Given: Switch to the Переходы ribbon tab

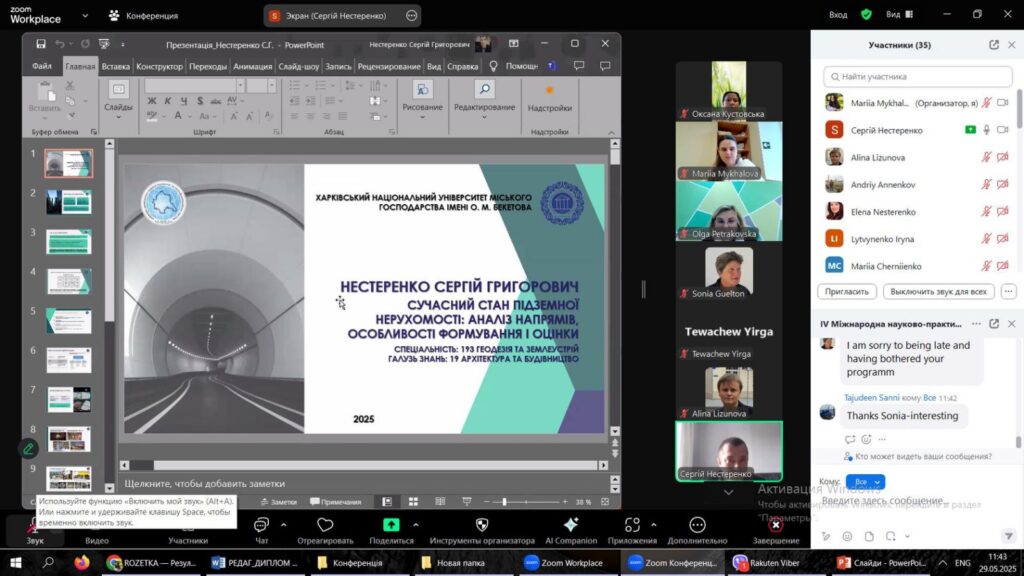Looking at the screenshot, I should pyautogui.click(x=208, y=66).
